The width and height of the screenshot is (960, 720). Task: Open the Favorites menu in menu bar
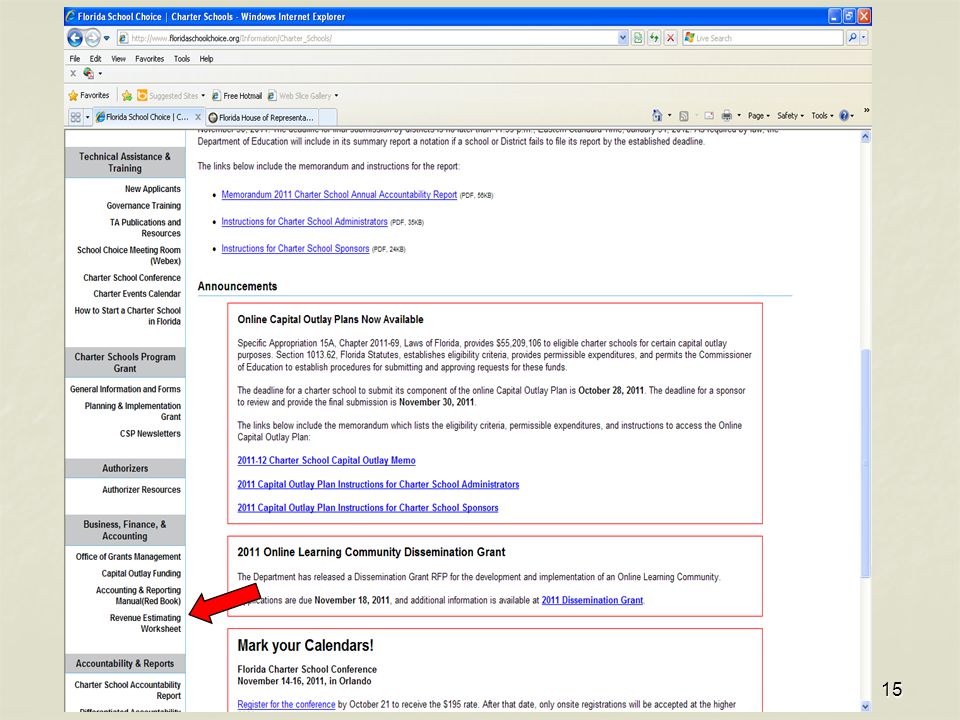pos(149,59)
